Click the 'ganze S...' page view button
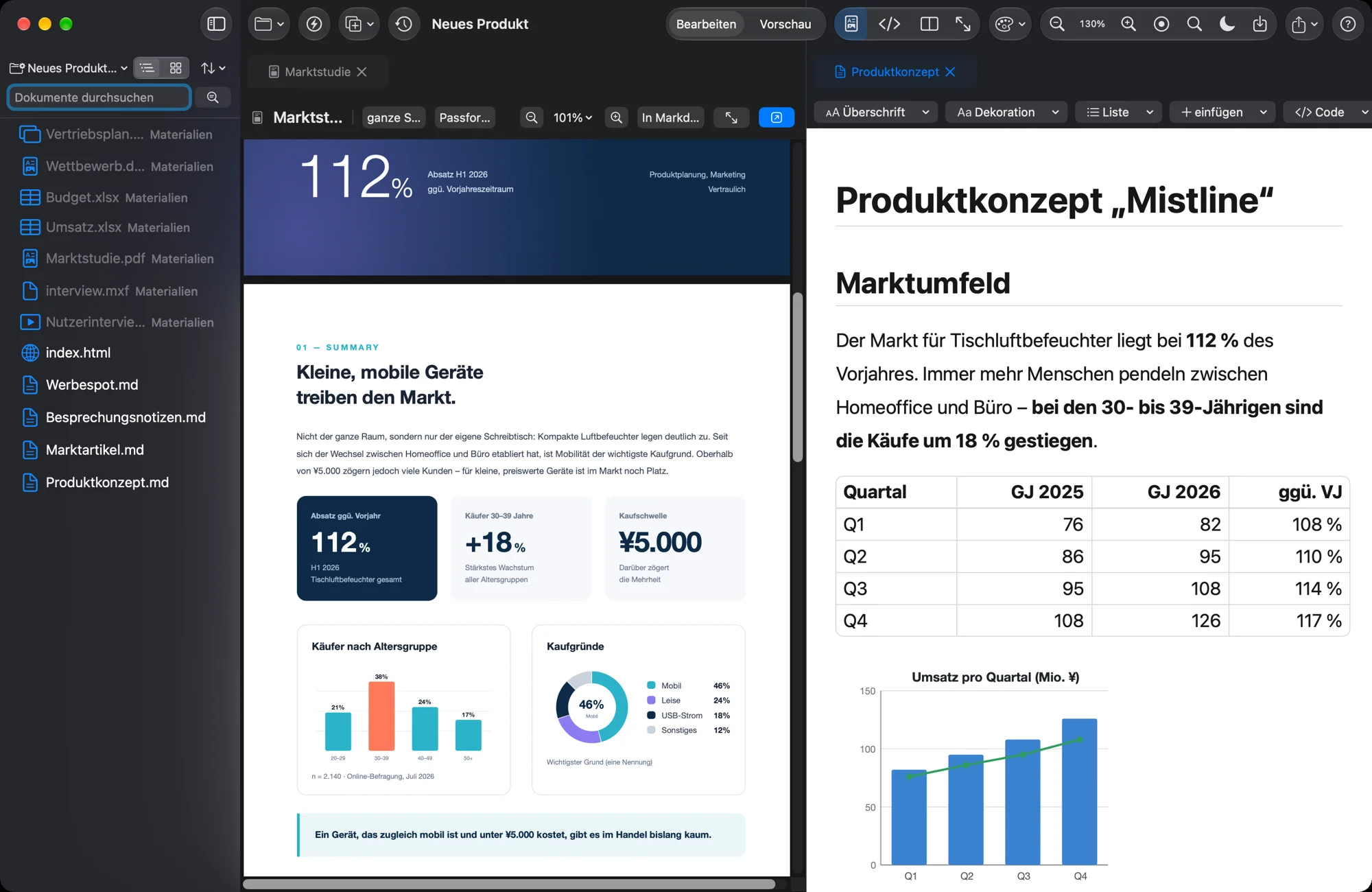Viewport: 1372px width, 892px height. [x=394, y=117]
